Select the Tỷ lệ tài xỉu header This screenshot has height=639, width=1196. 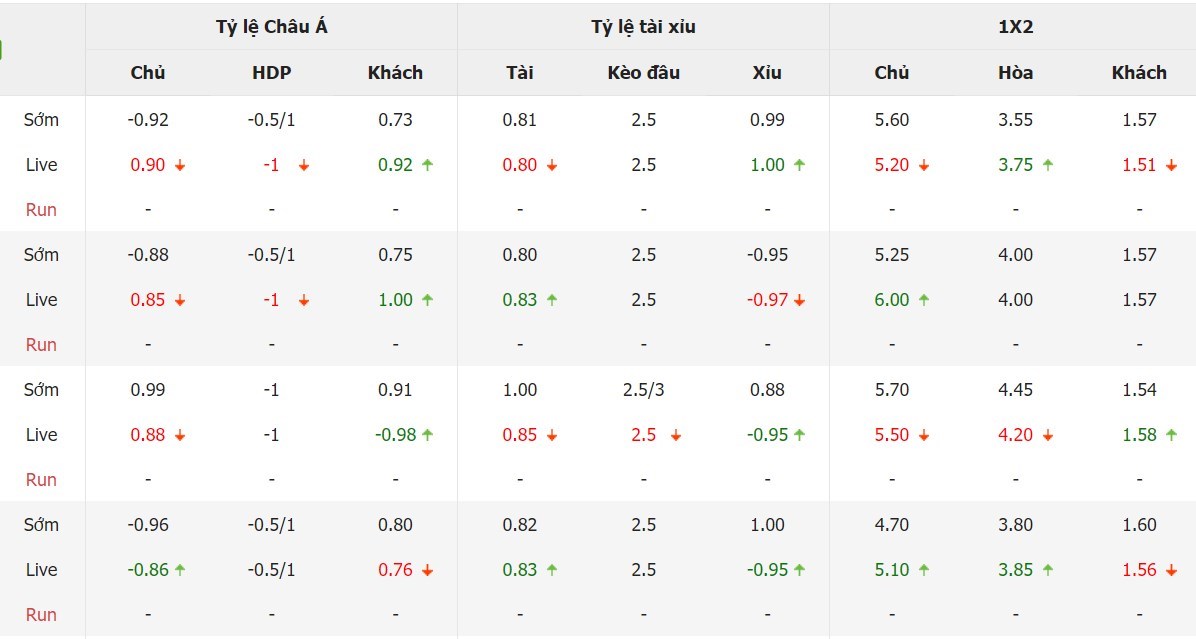(643, 27)
